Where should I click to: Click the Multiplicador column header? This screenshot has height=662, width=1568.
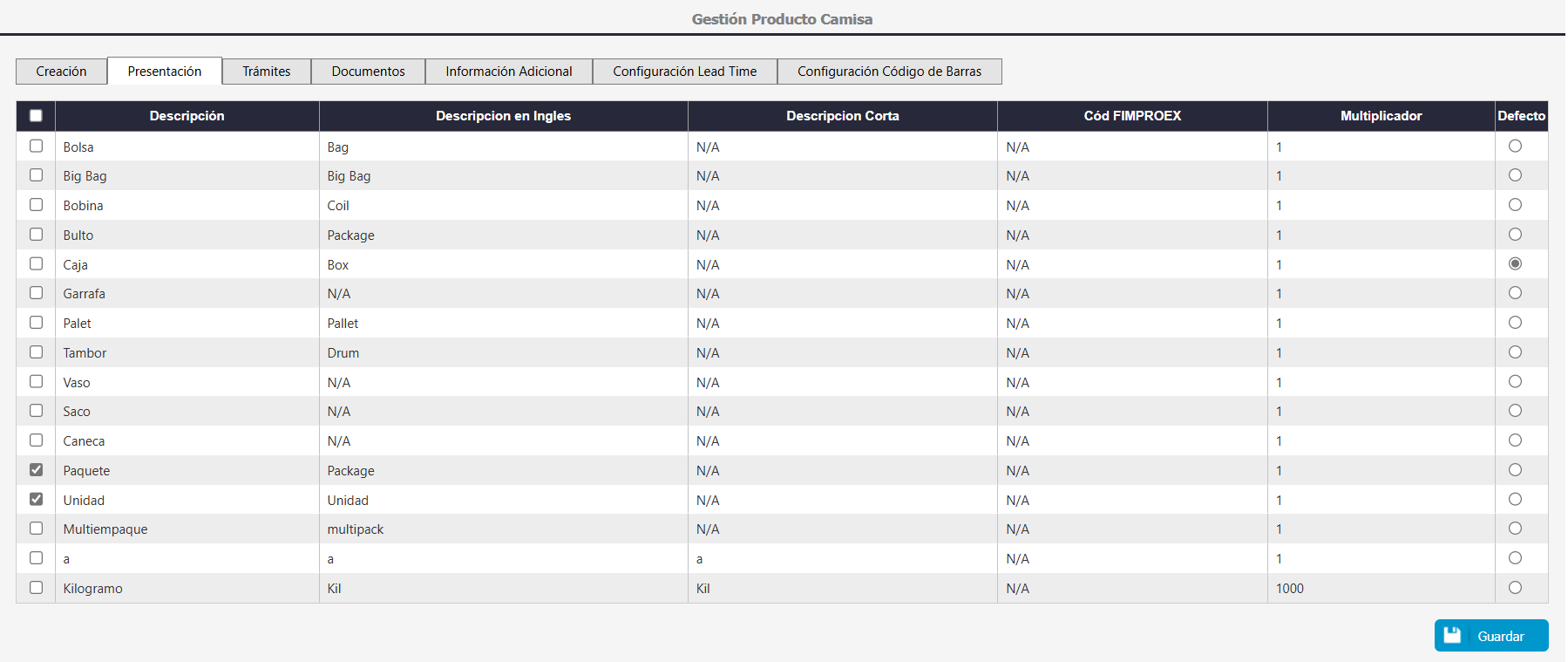click(x=1381, y=116)
